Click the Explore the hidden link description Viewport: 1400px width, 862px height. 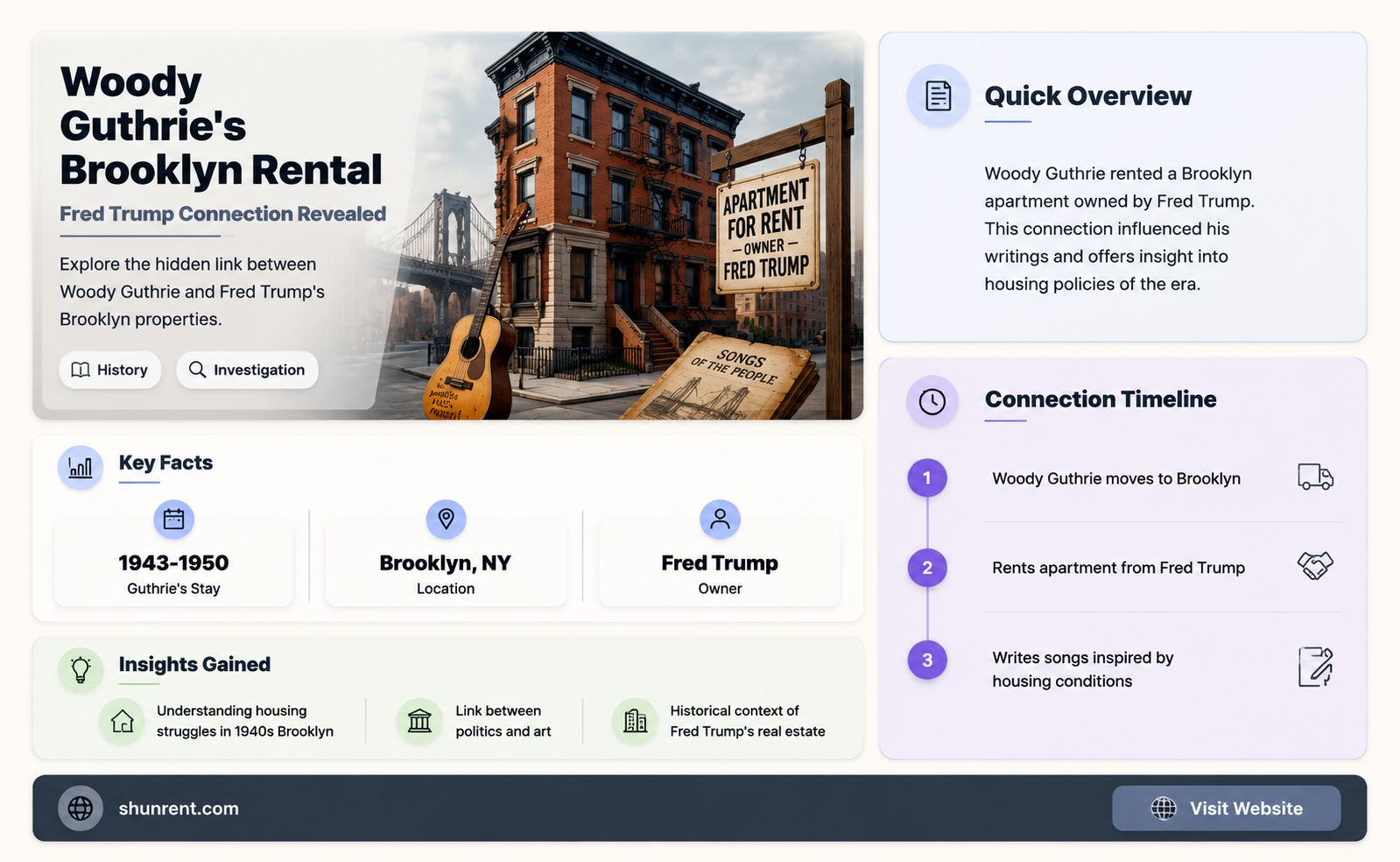click(x=192, y=292)
